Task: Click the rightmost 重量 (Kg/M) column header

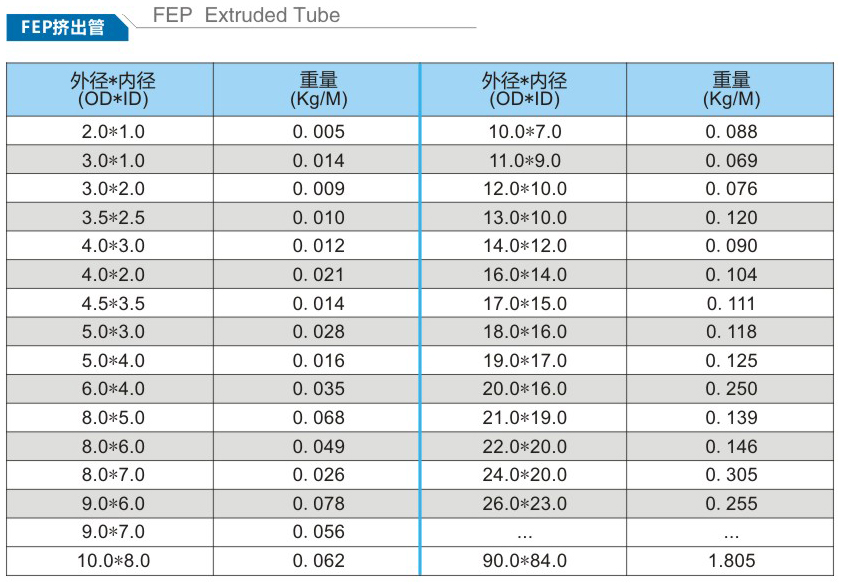Action: (x=731, y=89)
